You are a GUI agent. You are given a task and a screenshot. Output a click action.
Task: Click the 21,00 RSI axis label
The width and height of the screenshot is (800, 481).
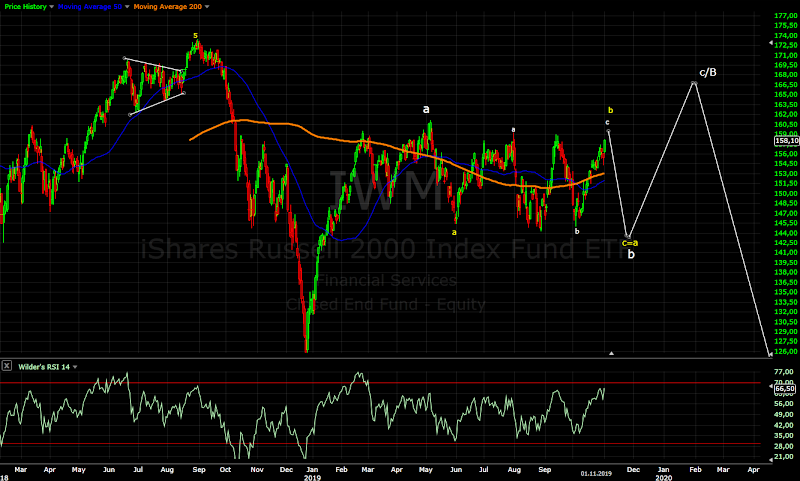(784, 457)
